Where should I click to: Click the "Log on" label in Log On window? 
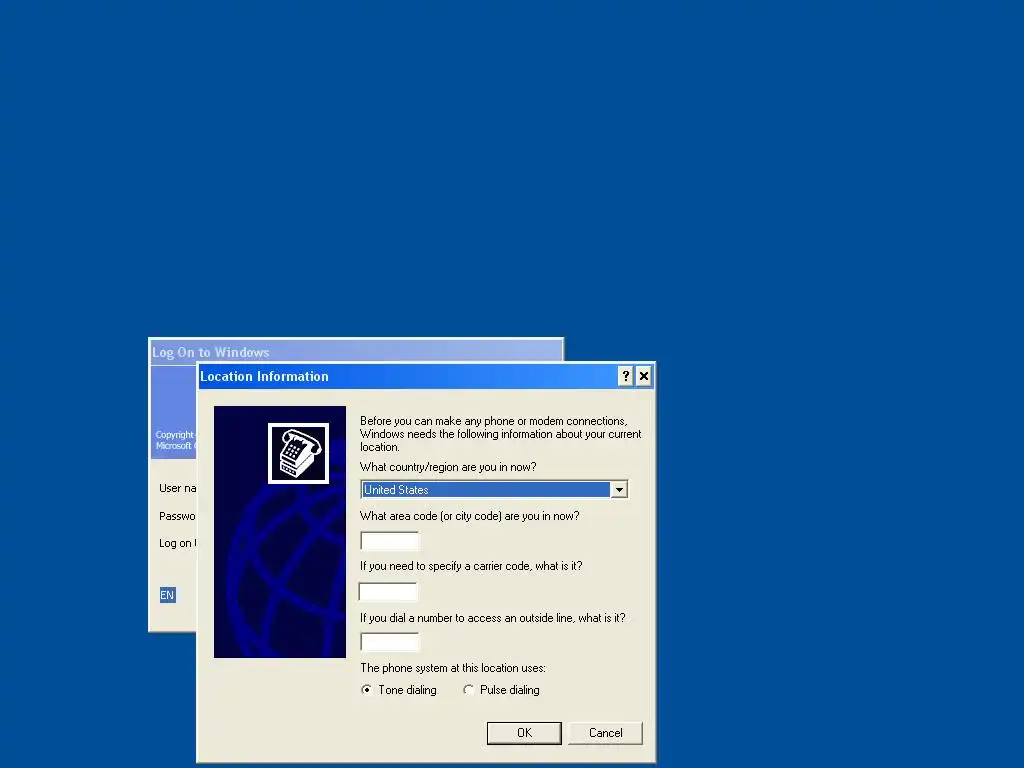tap(178, 543)
